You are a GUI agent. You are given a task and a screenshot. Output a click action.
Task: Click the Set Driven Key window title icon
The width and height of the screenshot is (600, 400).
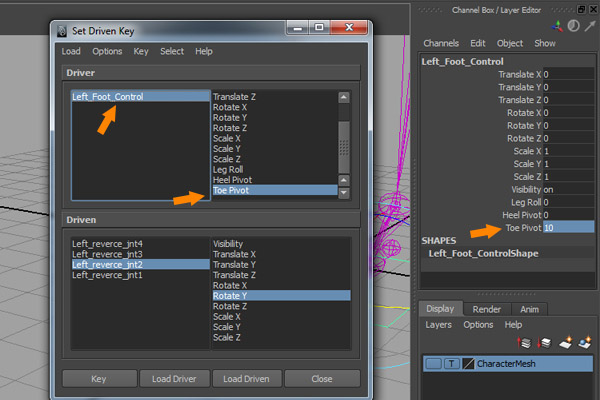[62, 31]
